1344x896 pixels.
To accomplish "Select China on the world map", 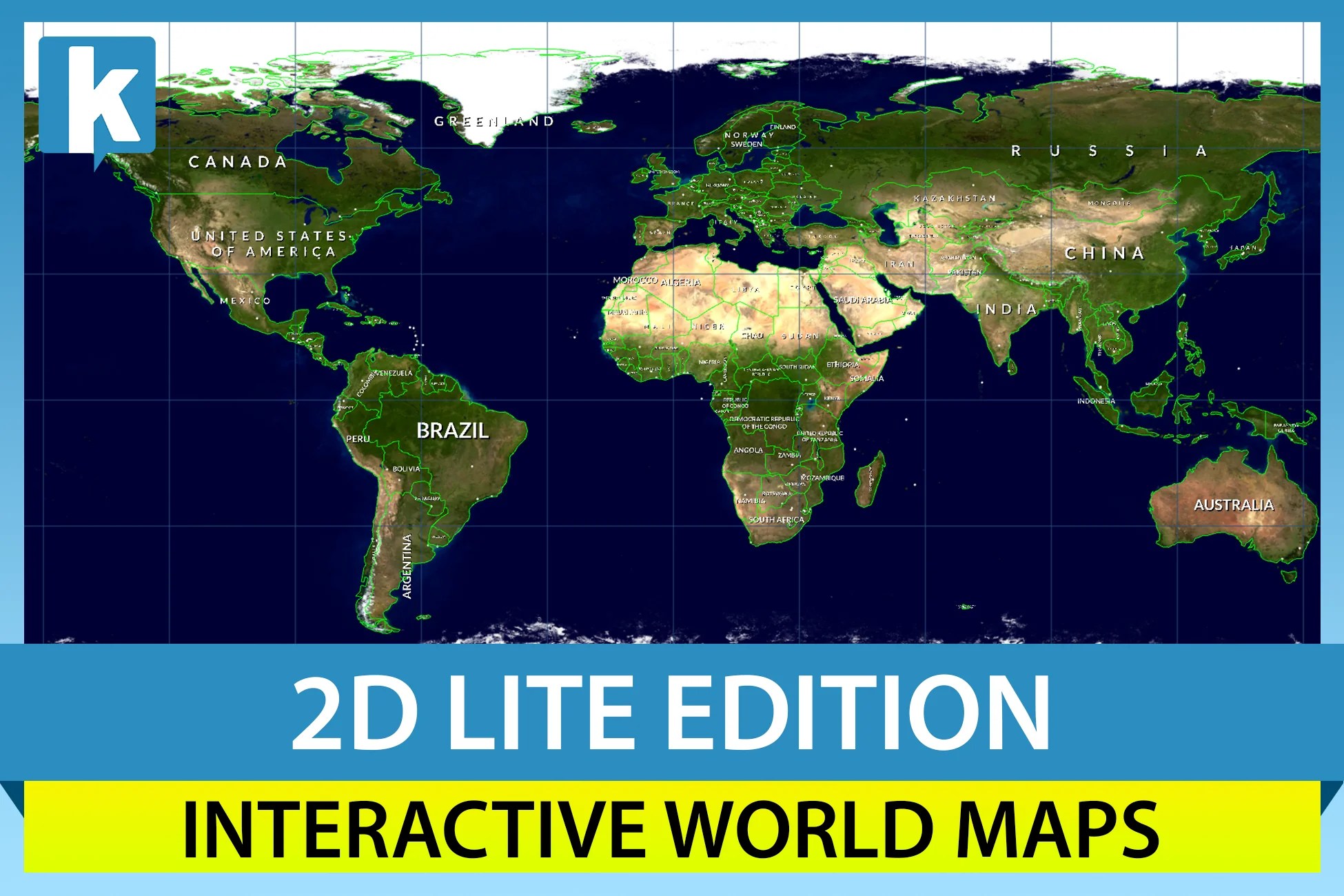I will (1104, 254).
